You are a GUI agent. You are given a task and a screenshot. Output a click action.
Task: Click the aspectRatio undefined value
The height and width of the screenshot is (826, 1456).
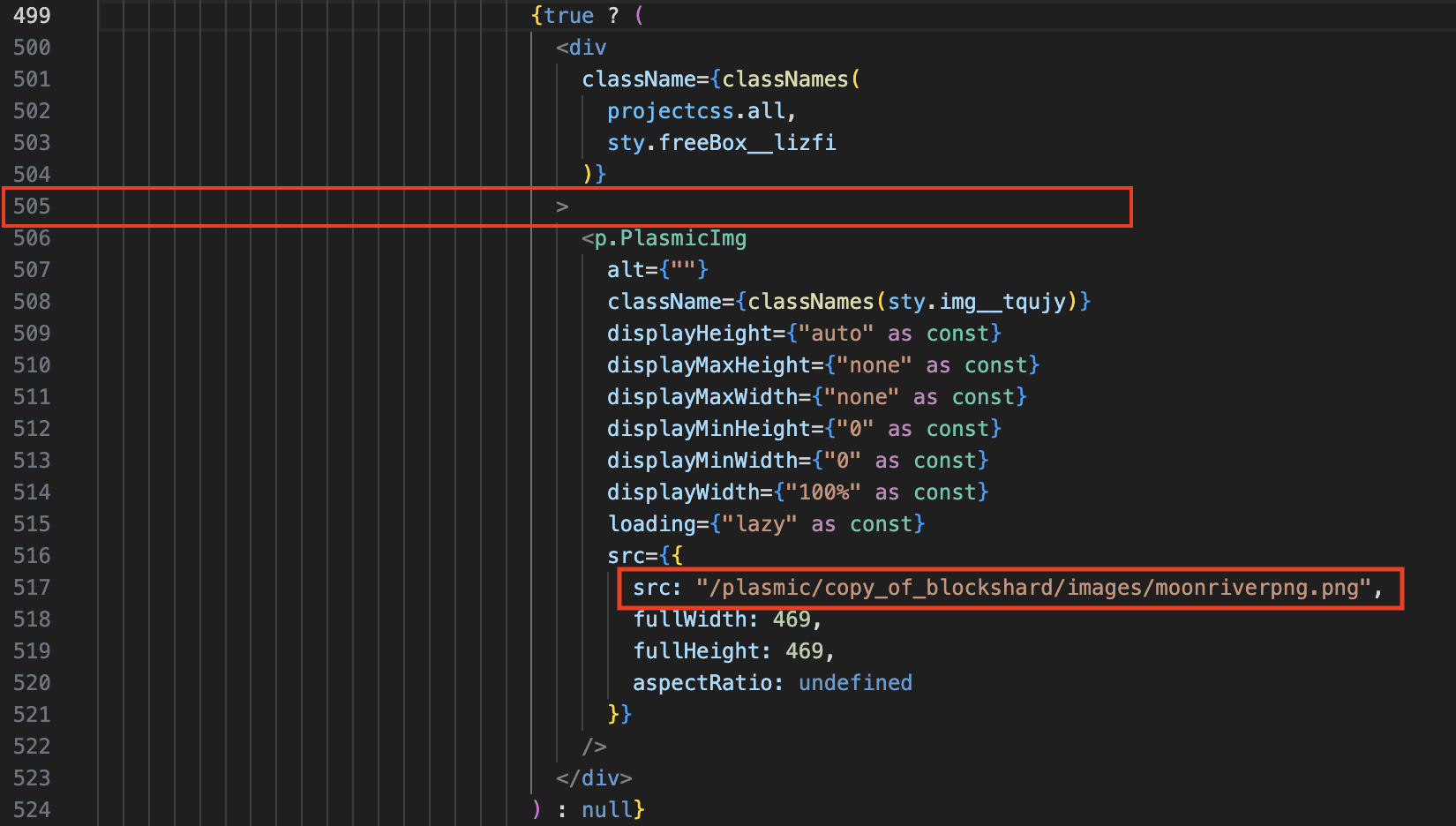click(855, 683)
